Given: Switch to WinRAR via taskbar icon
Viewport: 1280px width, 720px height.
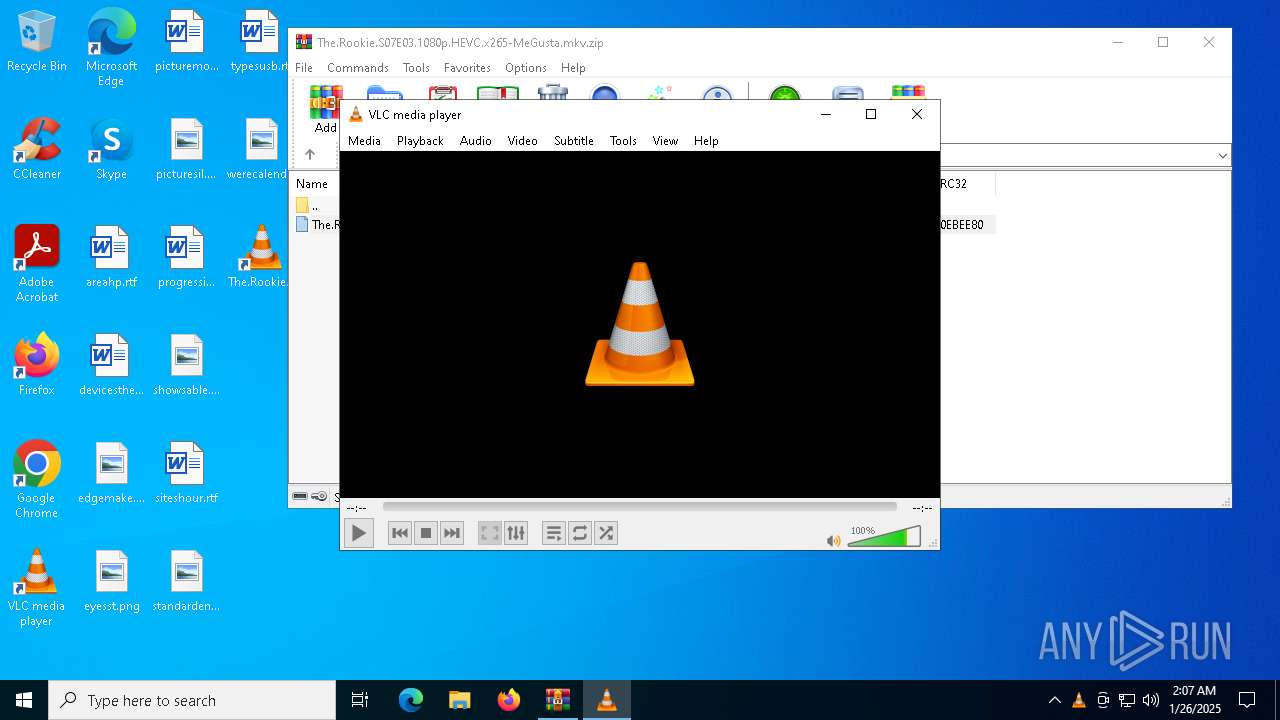Looking at the screenshot, I should coord(557,700).
